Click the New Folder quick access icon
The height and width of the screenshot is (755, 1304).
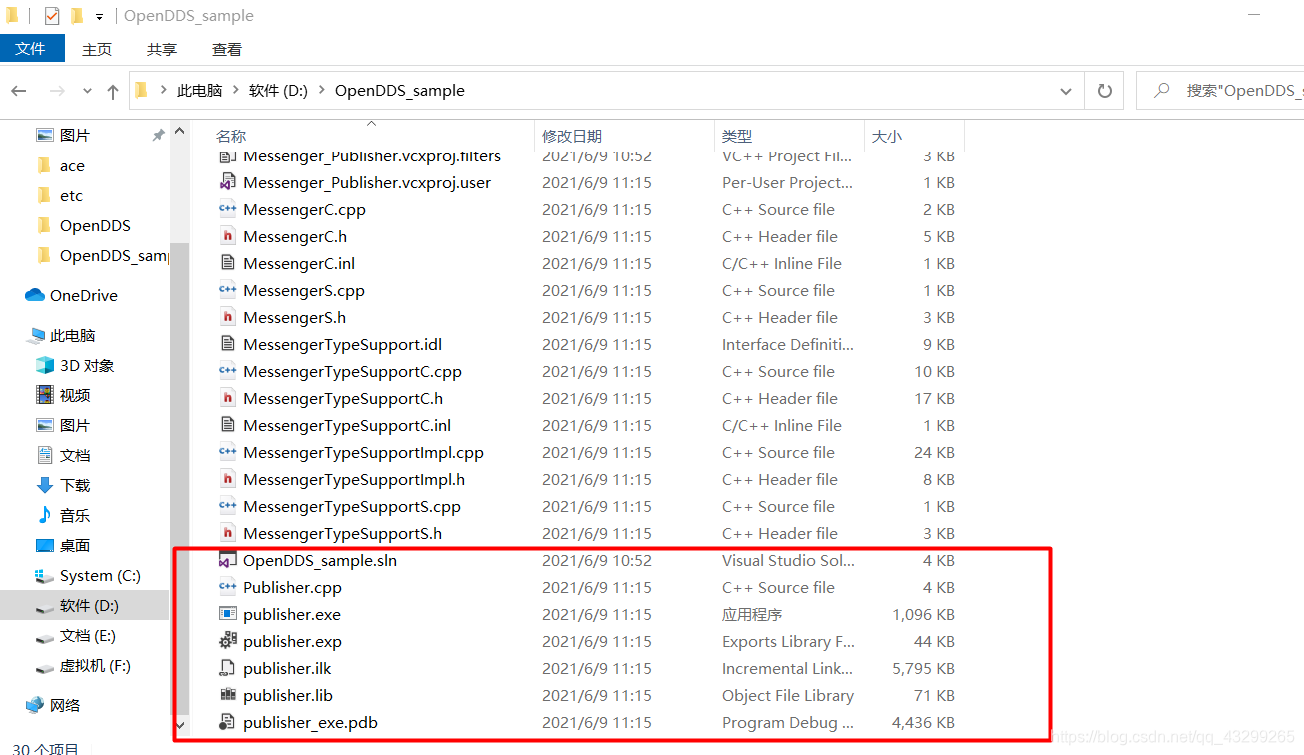click(x=77, y=16)
